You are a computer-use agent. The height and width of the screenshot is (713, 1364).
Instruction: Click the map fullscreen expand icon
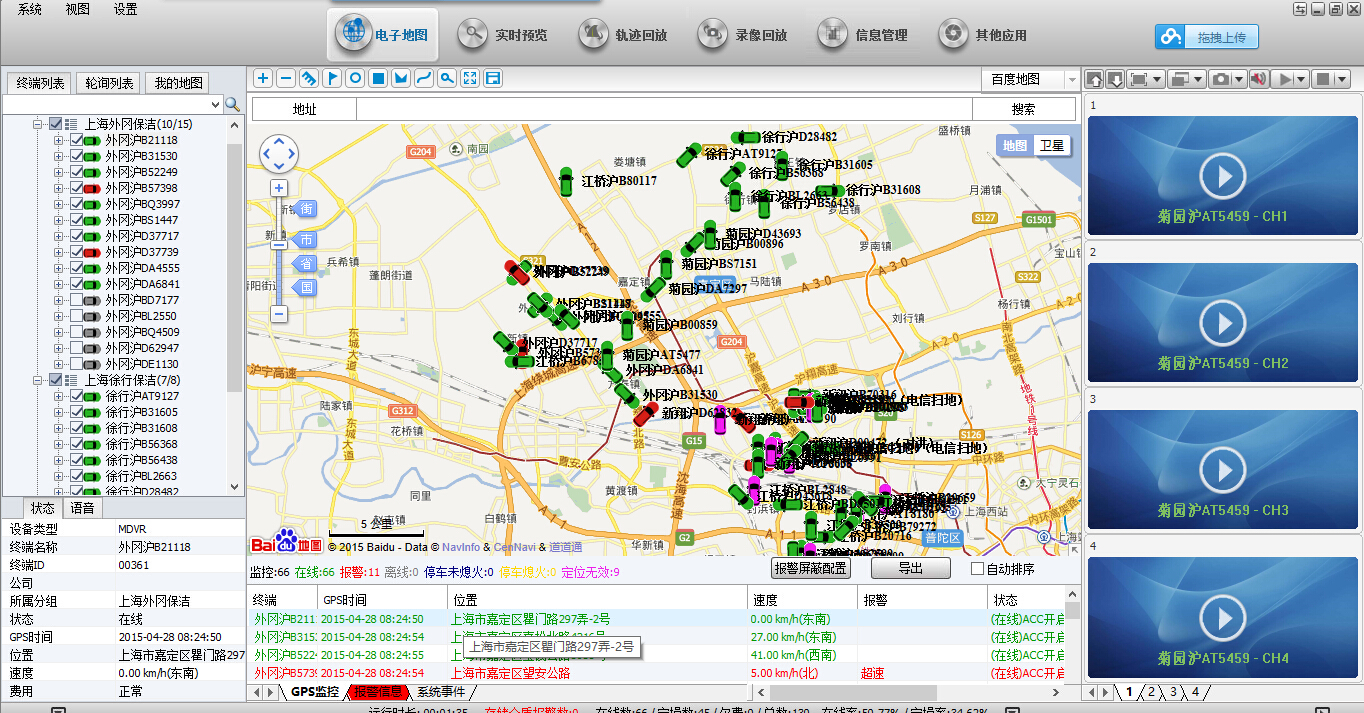pos(470,78)
